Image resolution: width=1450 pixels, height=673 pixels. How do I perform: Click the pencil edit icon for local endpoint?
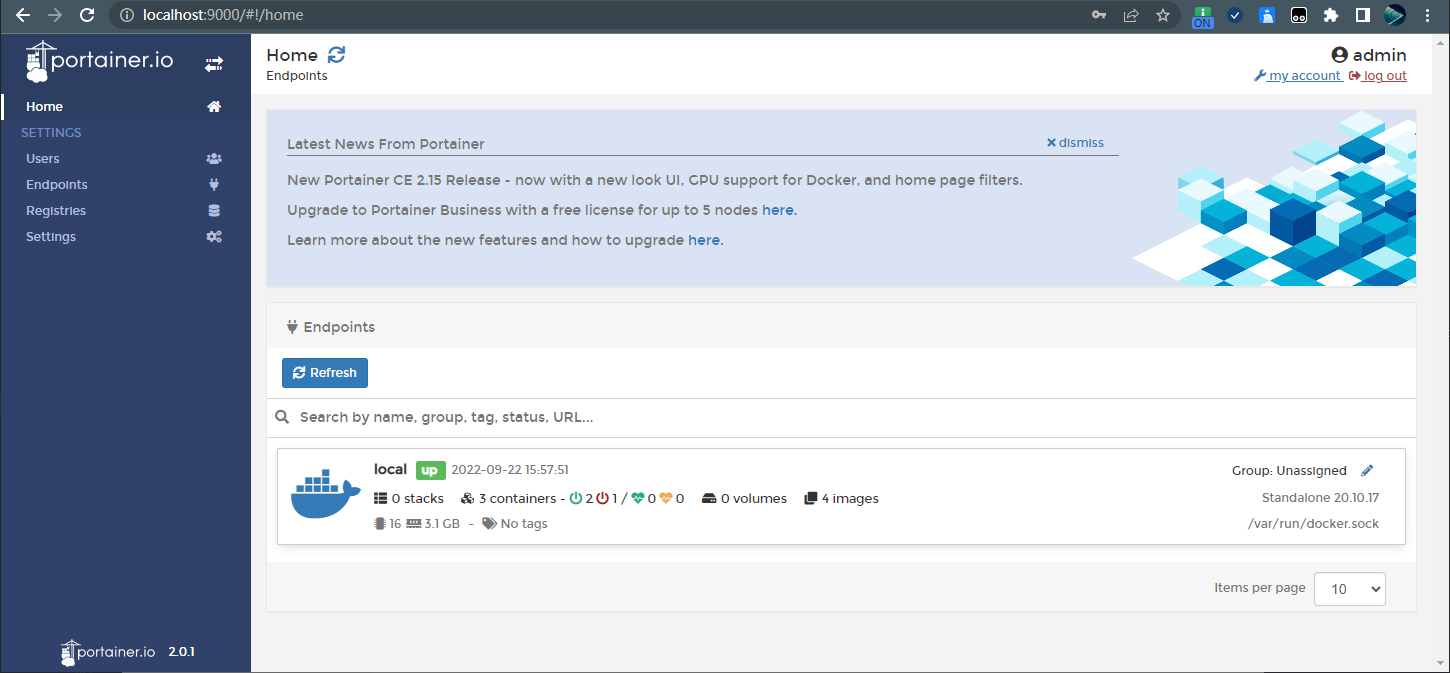(x=1367, y=471)
